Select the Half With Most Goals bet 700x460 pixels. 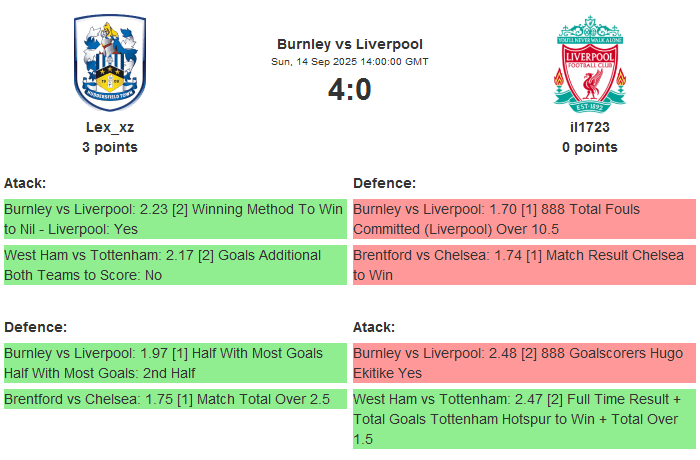click(175, 363)
